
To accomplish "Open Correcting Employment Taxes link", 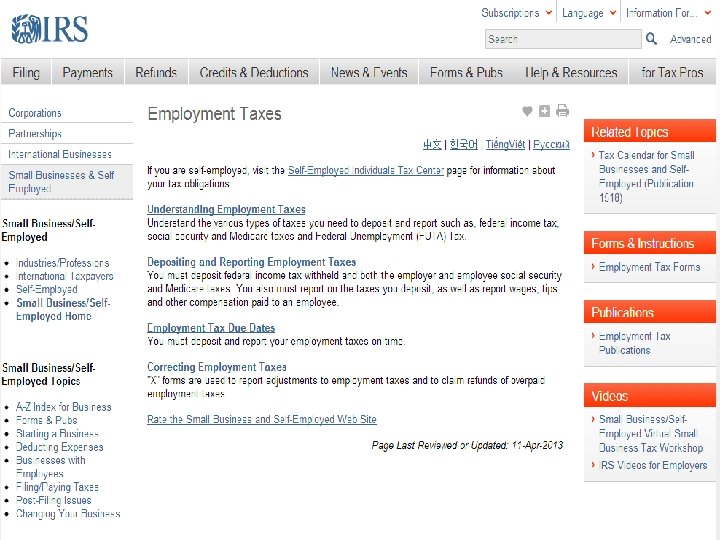I will click(217, 367).
